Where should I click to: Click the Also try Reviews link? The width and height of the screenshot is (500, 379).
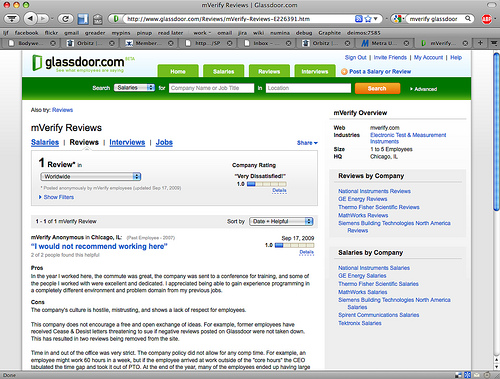point(62,110)
